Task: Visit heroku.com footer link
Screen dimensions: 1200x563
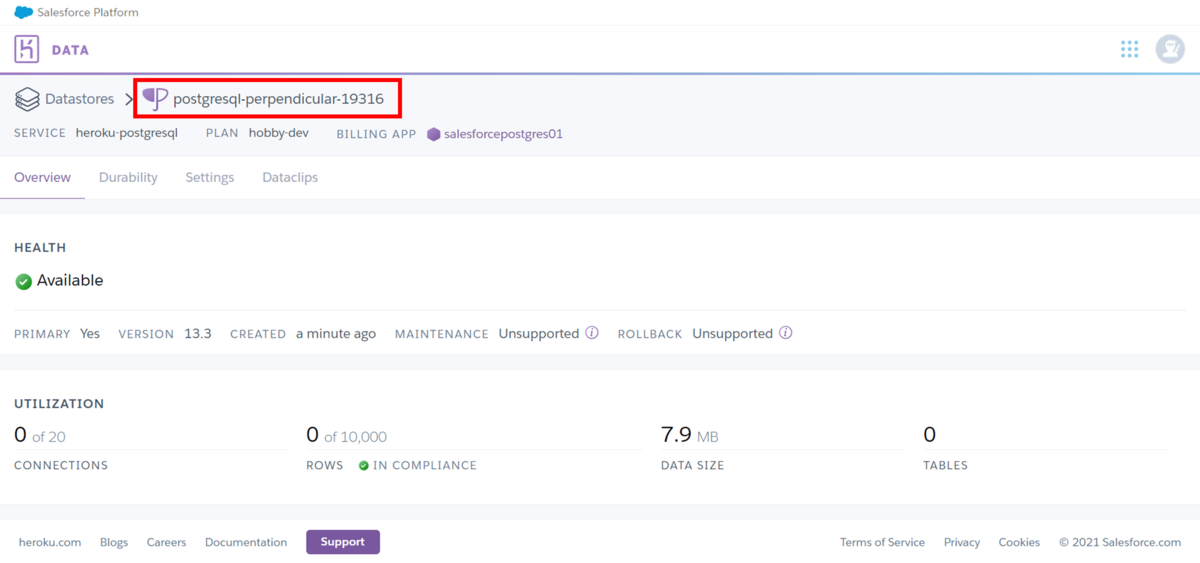Action: (50, 542)
